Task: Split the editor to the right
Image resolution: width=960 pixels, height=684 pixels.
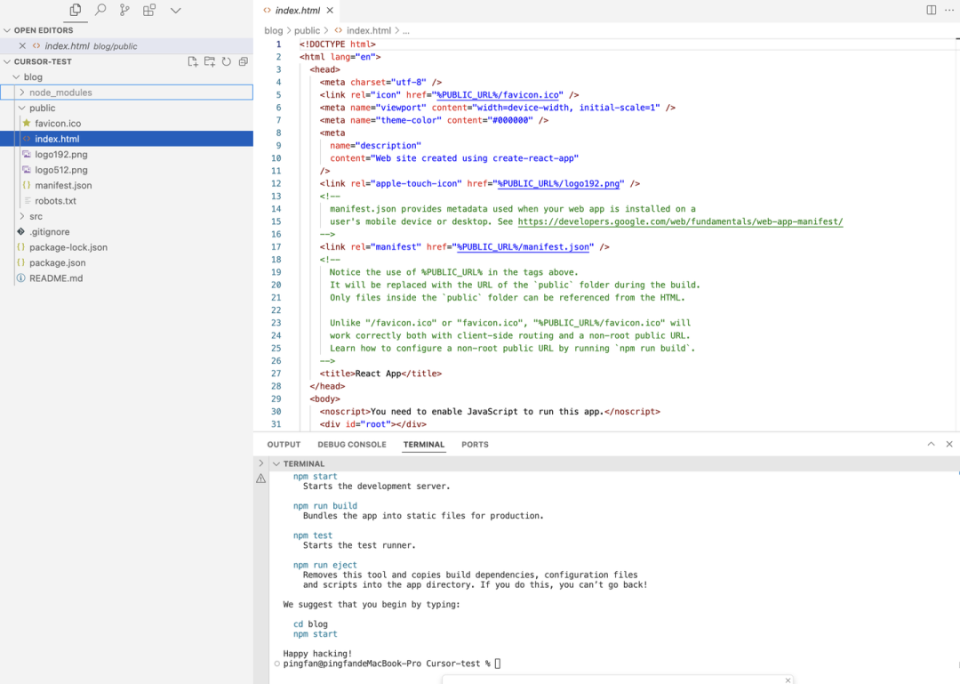Action: pos(931,10)
